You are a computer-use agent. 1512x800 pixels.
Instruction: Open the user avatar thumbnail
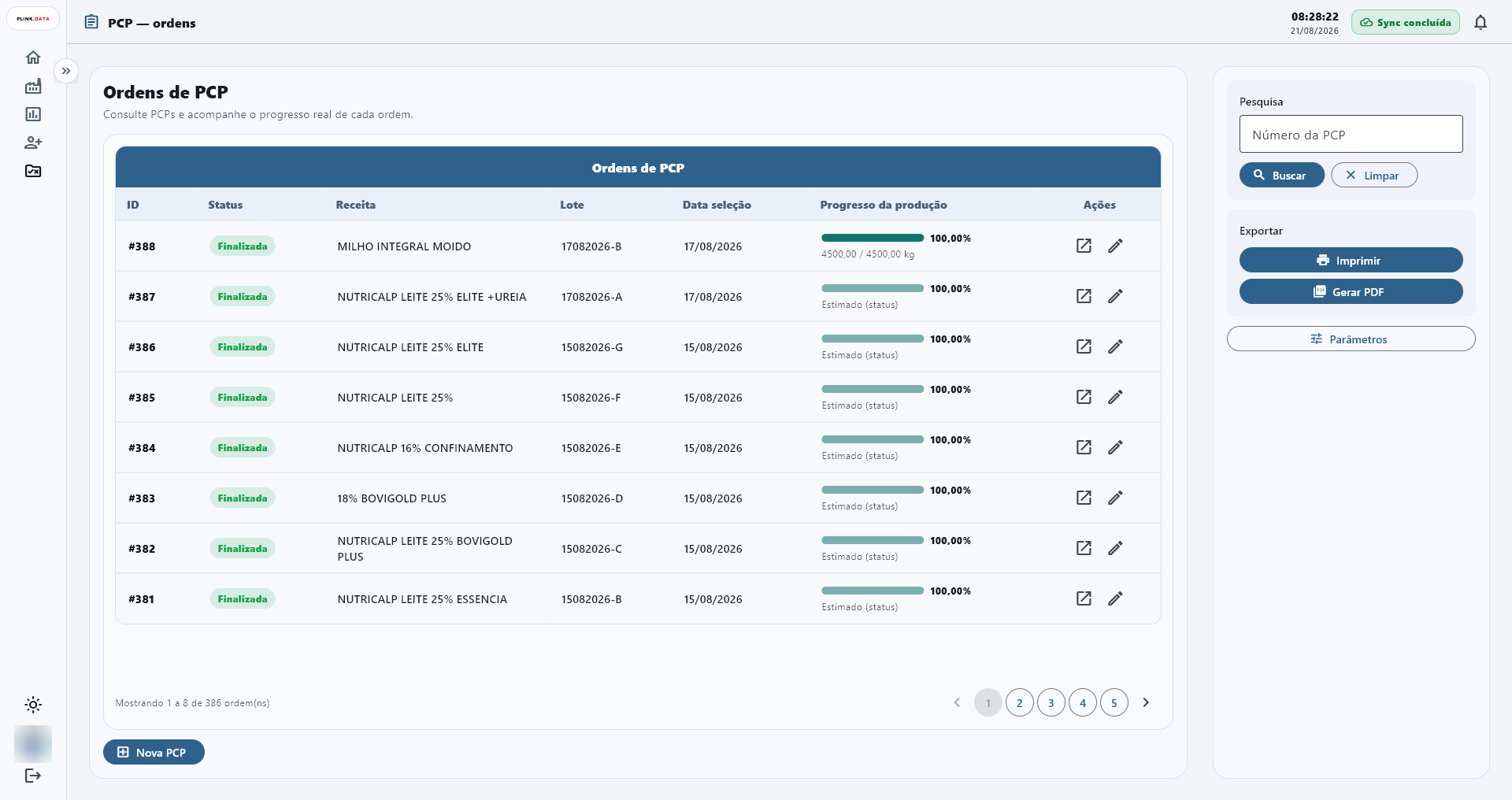[33, 744]
